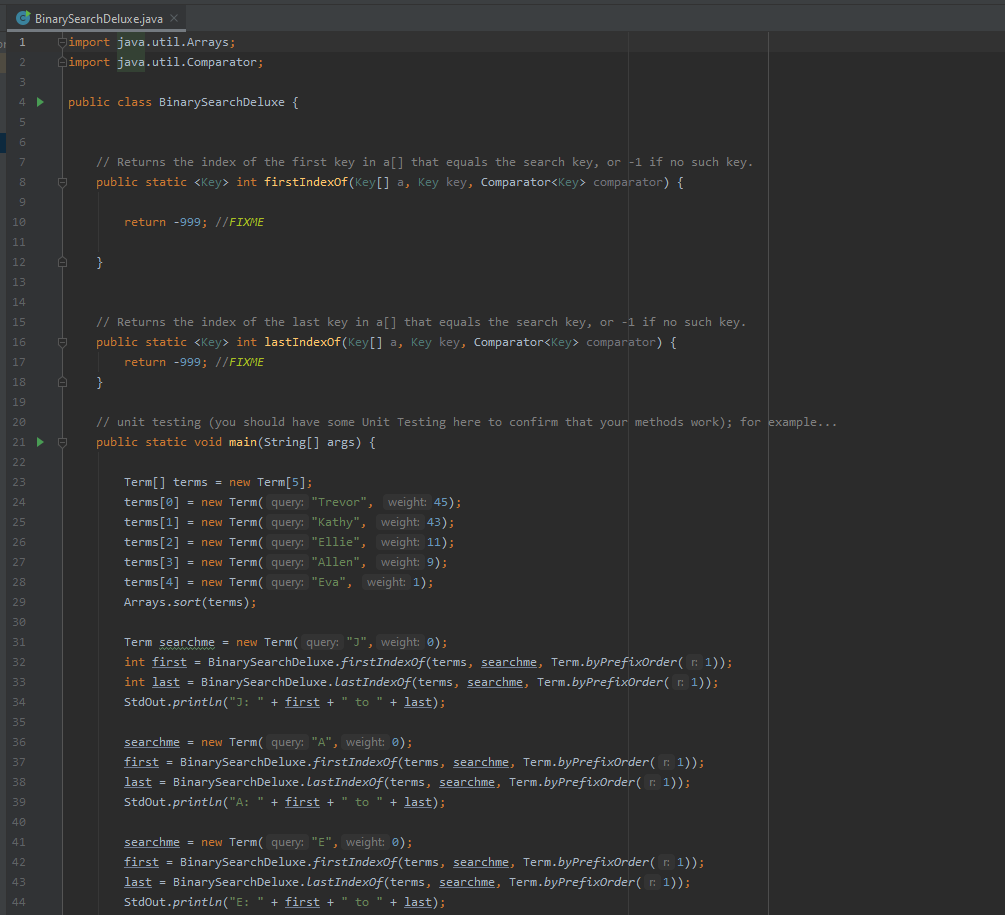
Task: Select the BinarySearchDeluxe.java editor tab
Action: (98, 18)
